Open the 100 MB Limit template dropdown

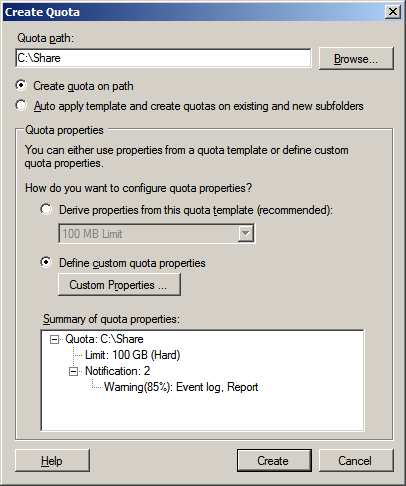pos(156,233)
